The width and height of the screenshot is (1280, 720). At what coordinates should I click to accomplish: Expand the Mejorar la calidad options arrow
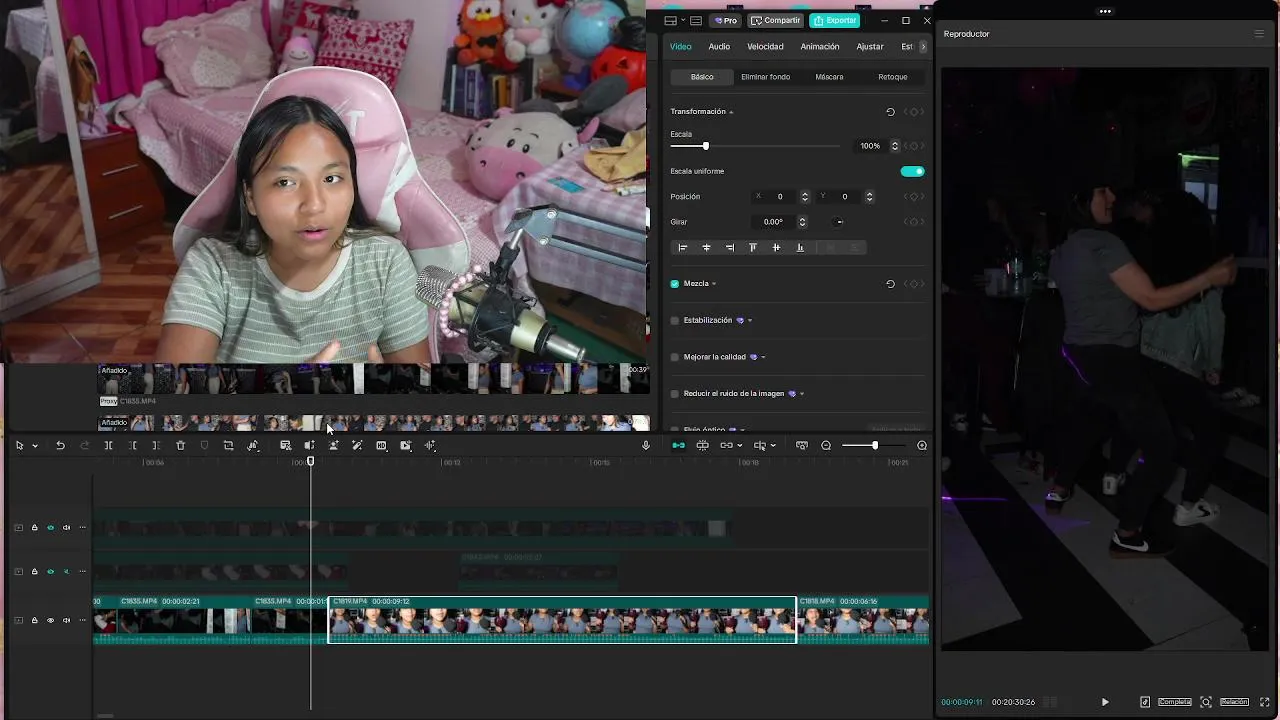(x=763, y=357)
